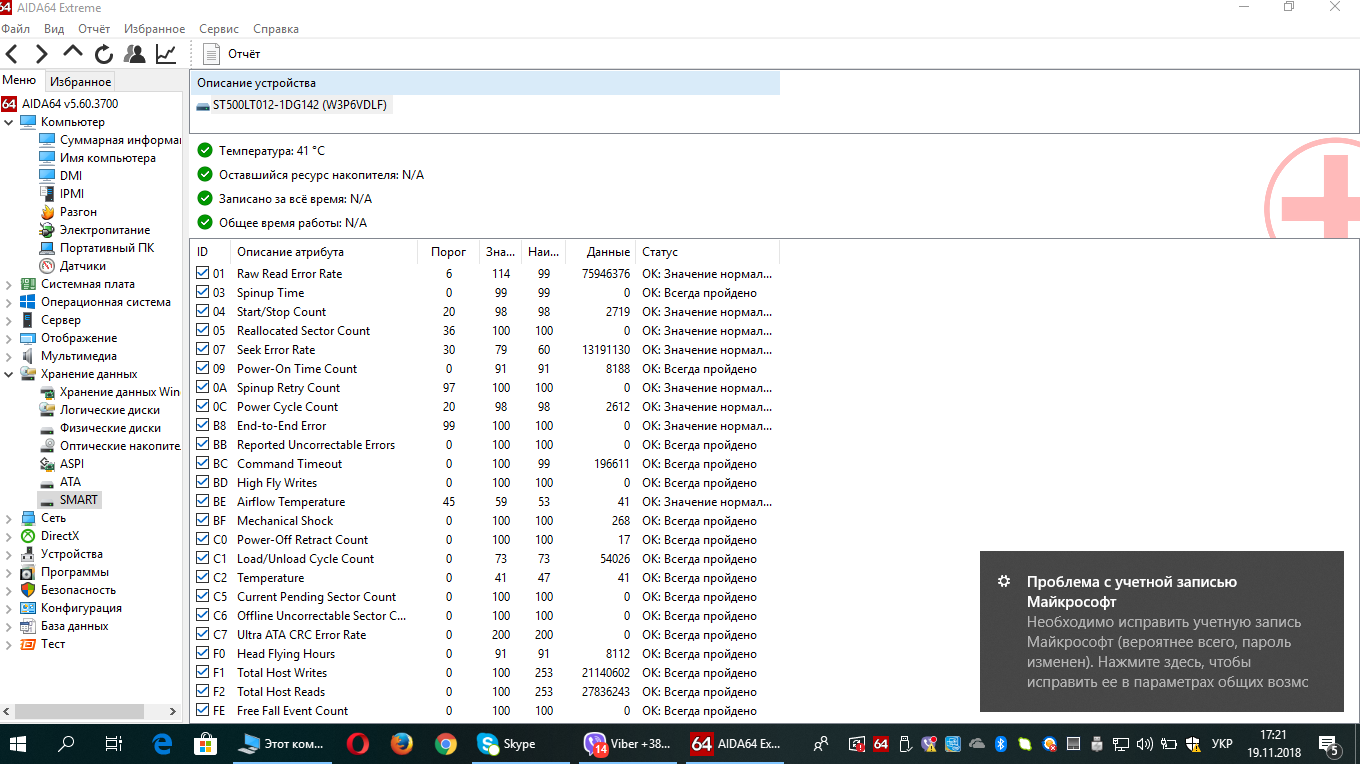Viewport: 1360px width, 764px height.
Task: Open Viber taskbar button
Action: coord(627,744)
